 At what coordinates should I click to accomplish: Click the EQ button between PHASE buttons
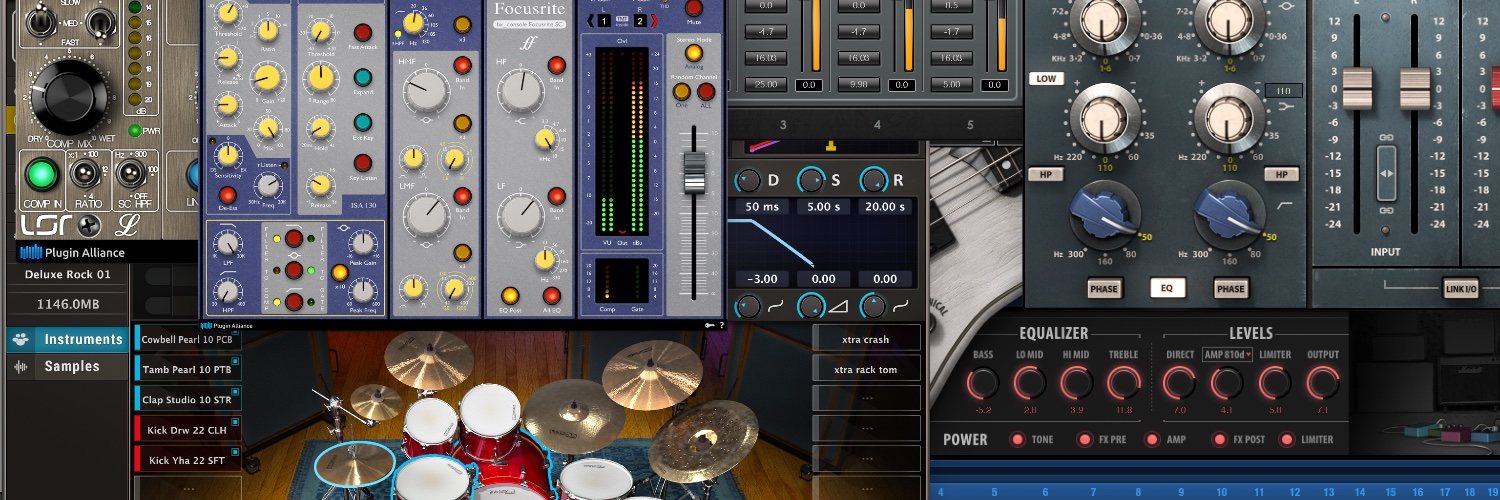pyautogui.click(x=1166, y=289)
